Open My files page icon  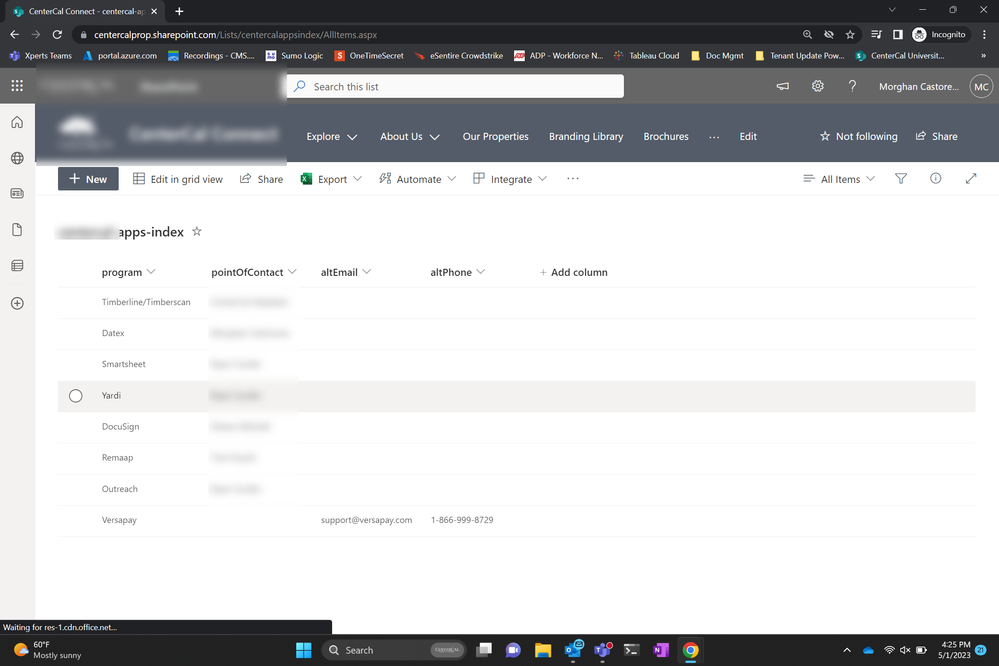coord(17,229)
